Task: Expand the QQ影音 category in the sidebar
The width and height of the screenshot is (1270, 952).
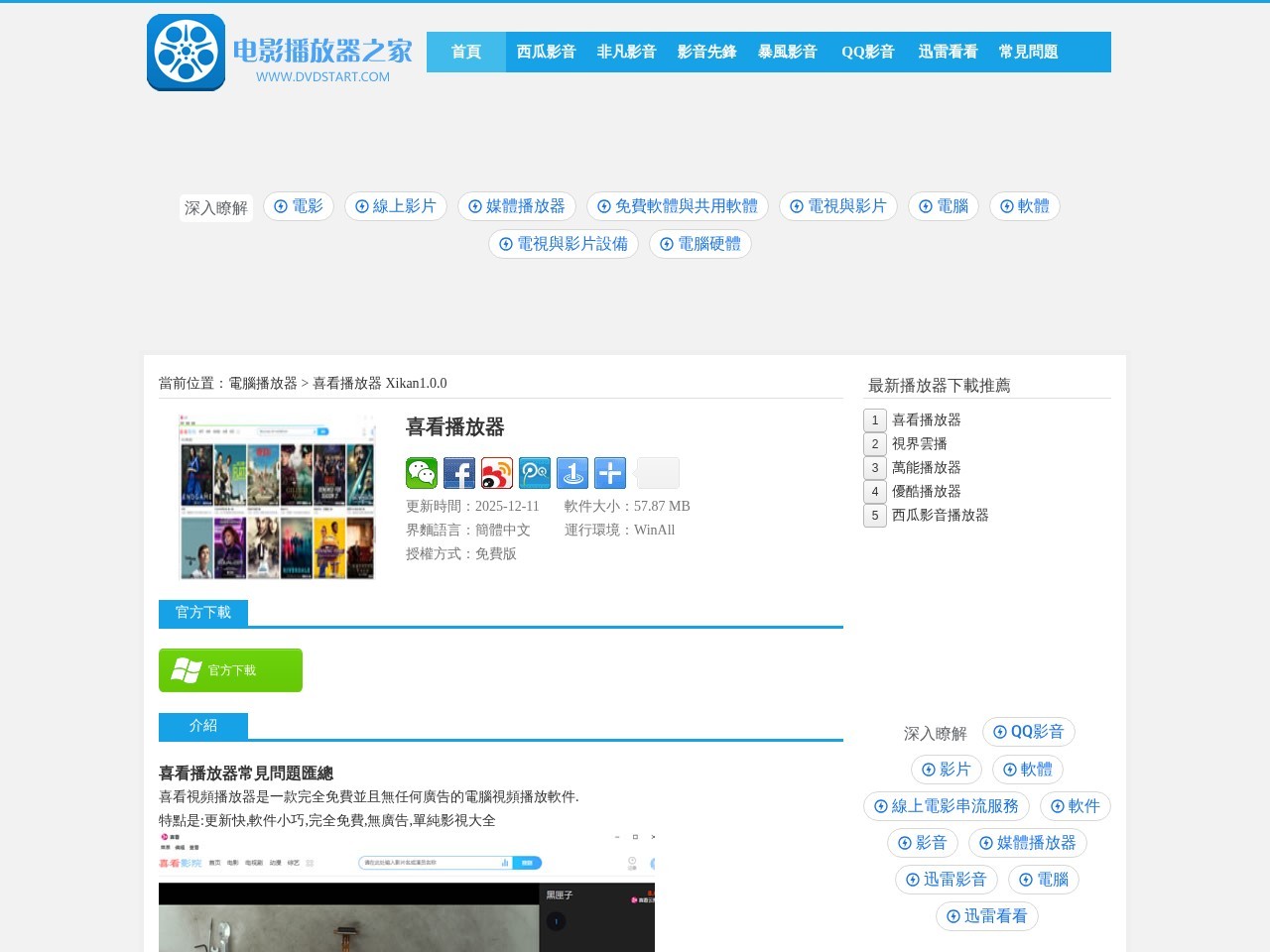Action: [x=1027, y=732]
